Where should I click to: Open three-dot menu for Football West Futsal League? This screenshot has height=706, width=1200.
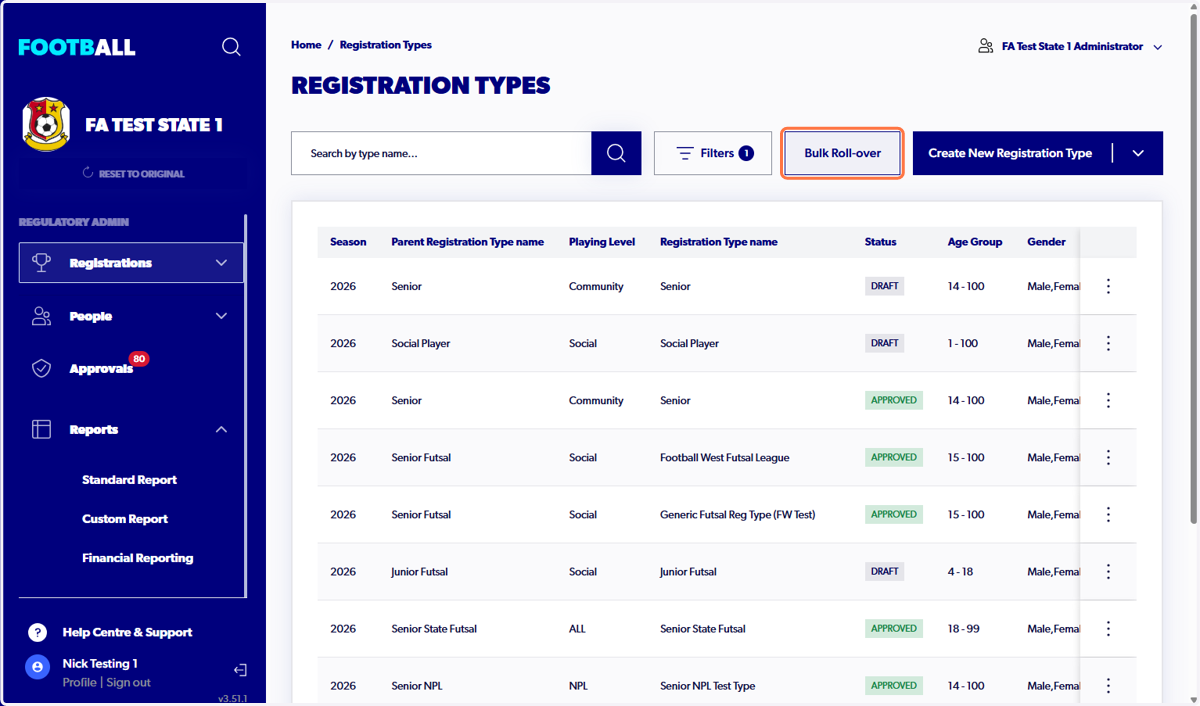(x=1108, y=457)
